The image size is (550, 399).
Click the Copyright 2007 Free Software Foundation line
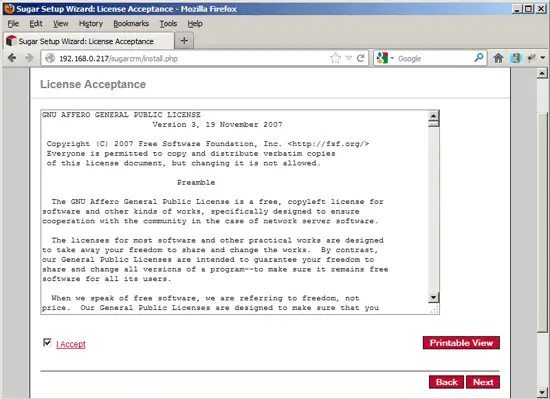click(x=208, y=144)
